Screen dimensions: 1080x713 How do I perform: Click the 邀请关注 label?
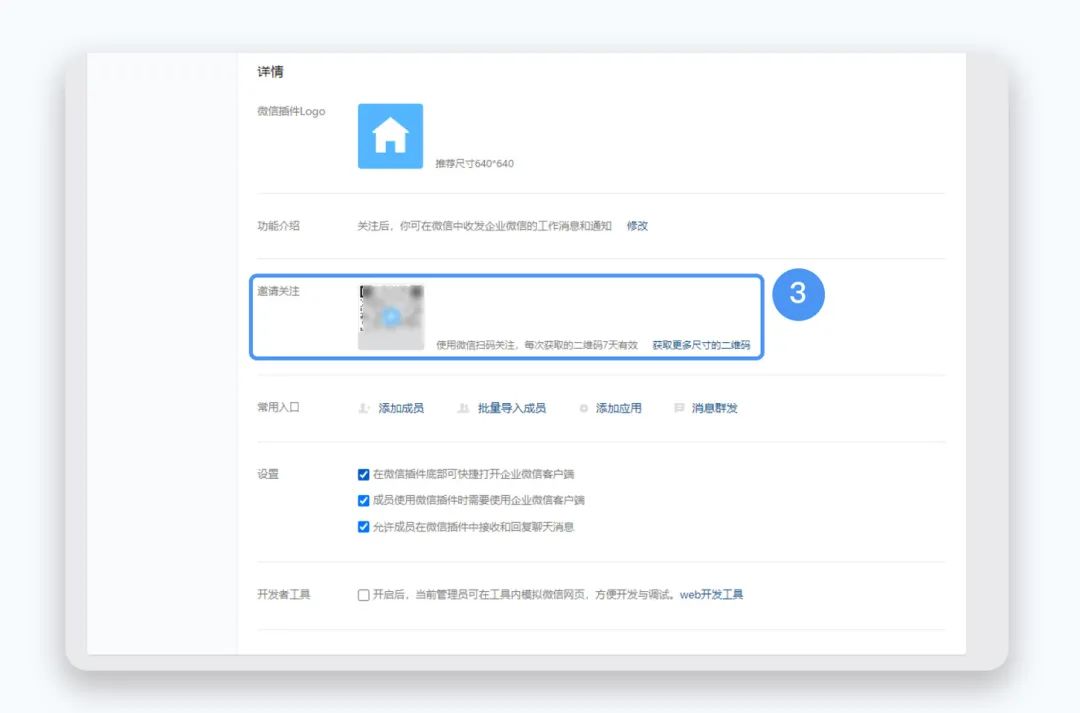click(278, 291)
